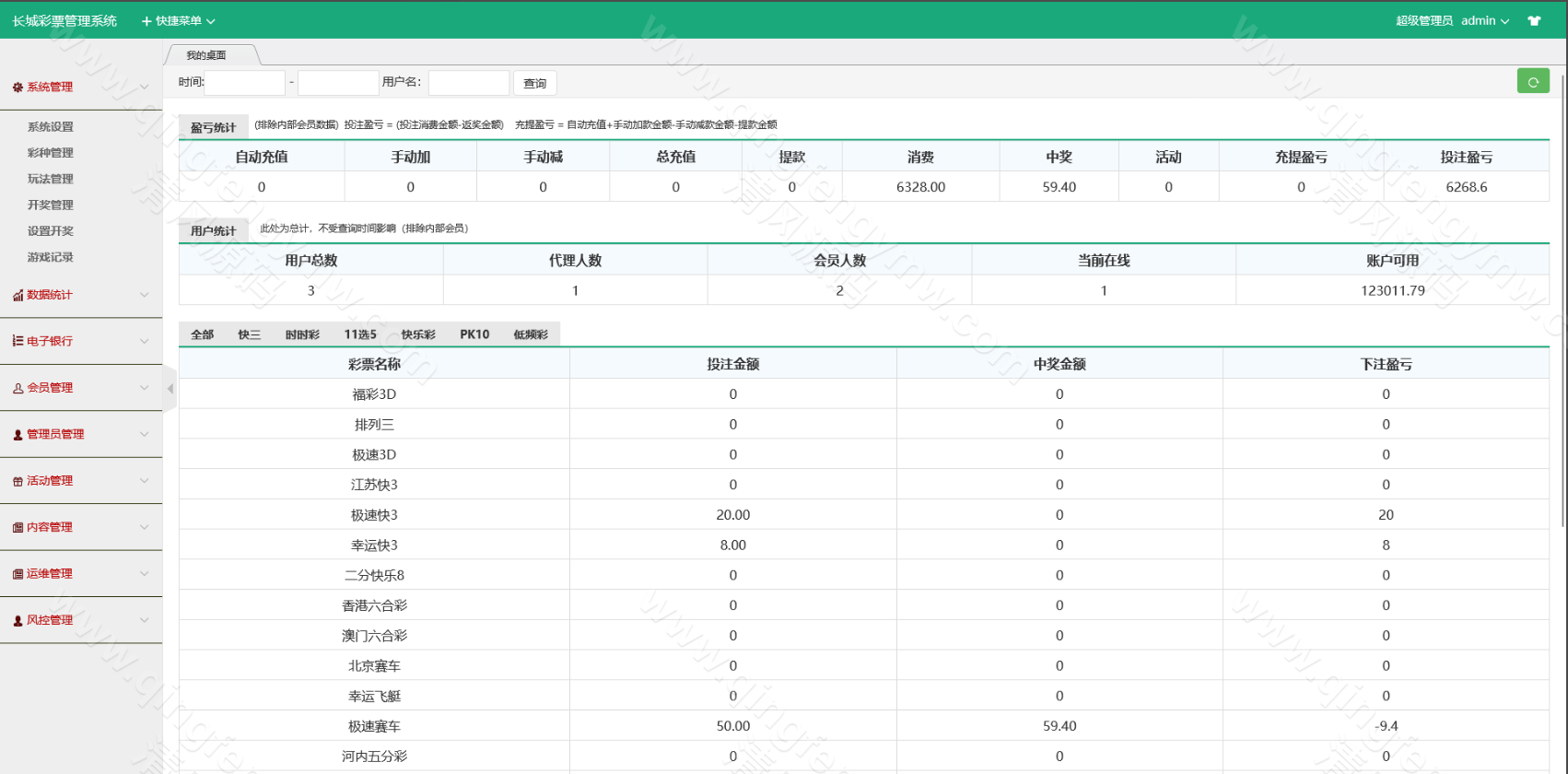Open the admin user dropdown
The width and height of the screenshot is (1568, 774).
click(1484, 21)
